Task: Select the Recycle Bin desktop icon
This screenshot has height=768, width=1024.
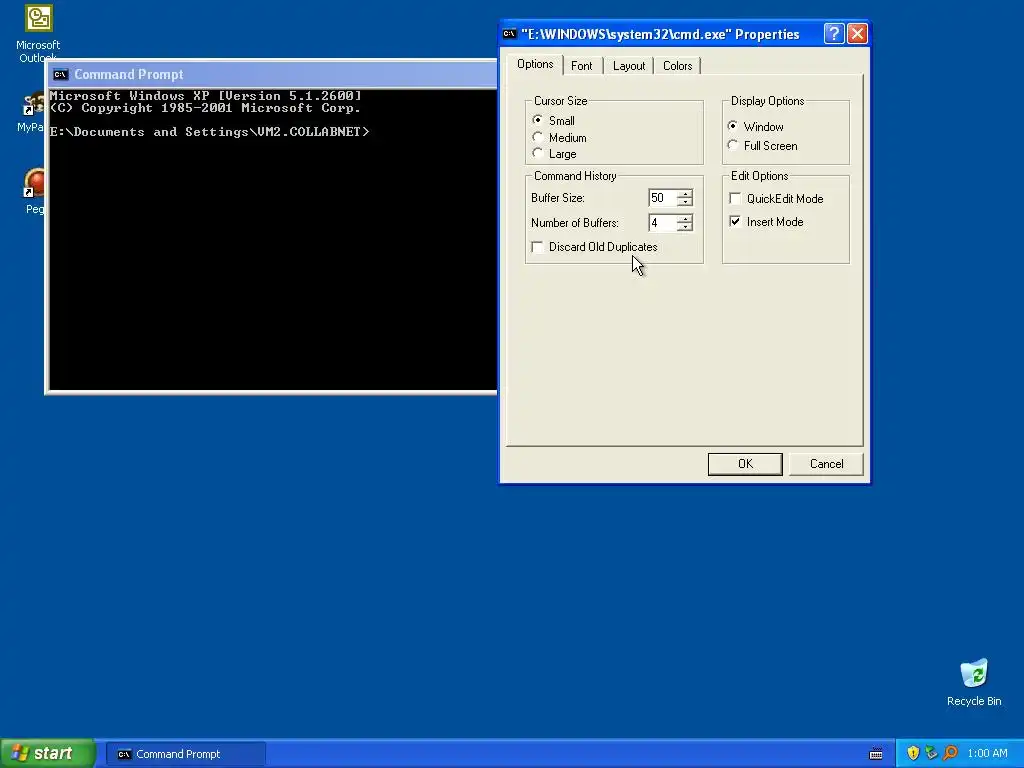Action: [x=974, y=682]
